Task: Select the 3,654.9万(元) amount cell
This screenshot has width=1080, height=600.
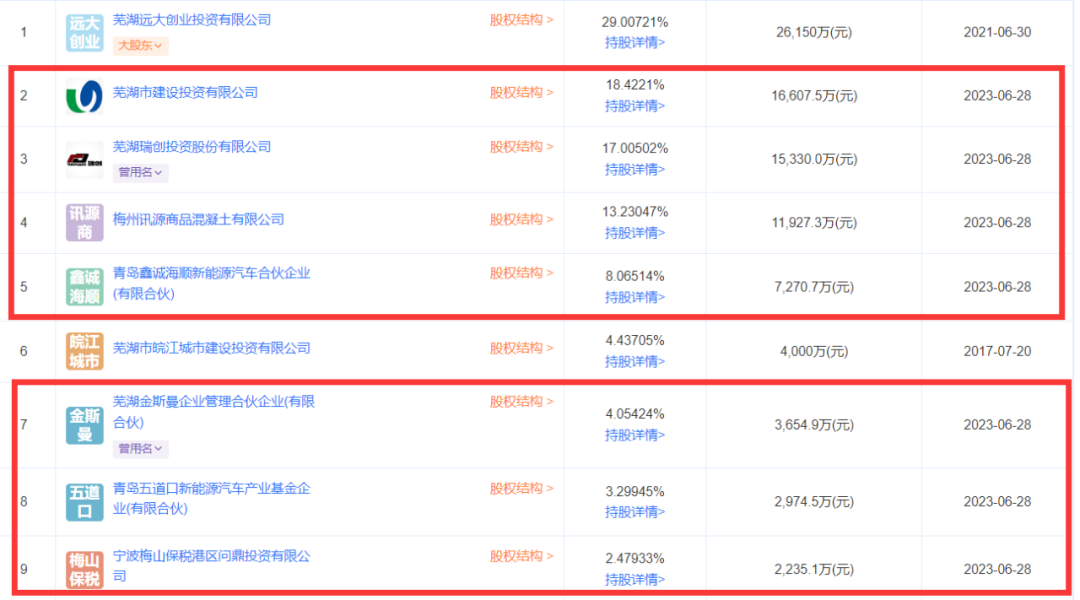Action: [813, 425]
